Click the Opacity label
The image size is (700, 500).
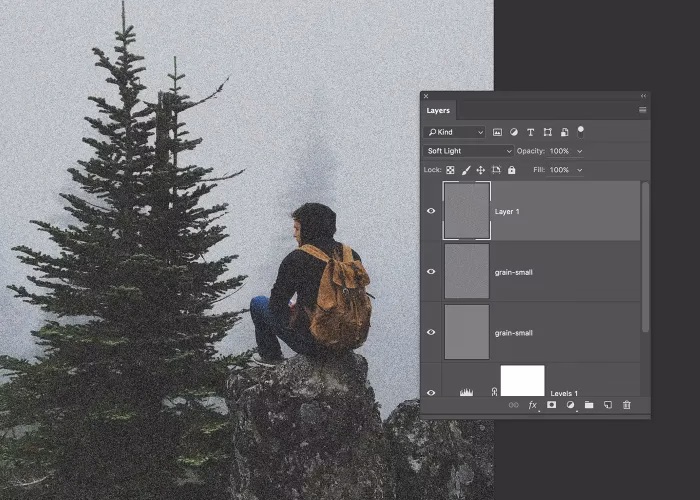click(x=531, y=151)
